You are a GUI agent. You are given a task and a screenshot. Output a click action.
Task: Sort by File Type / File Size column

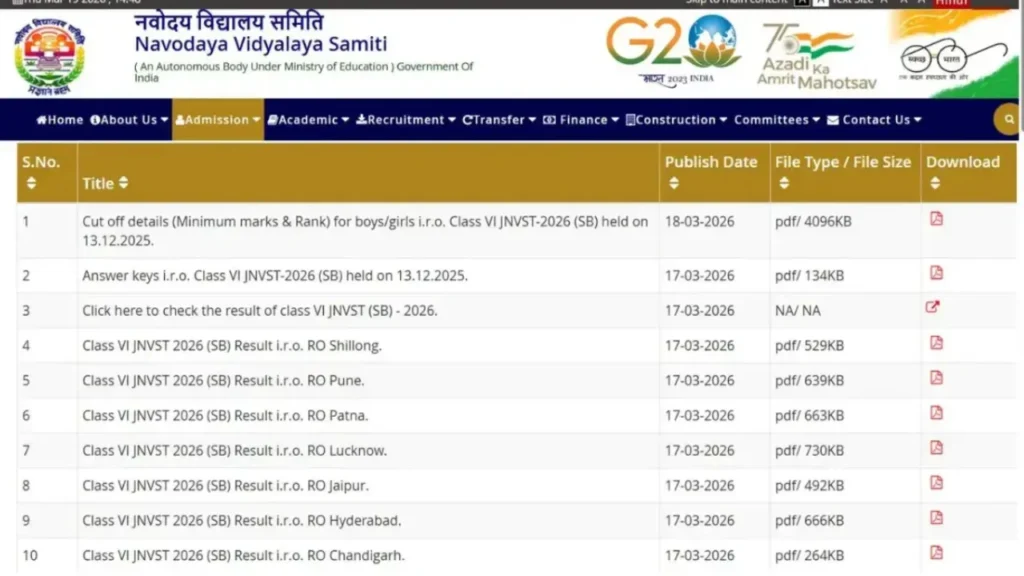(784, 183)
